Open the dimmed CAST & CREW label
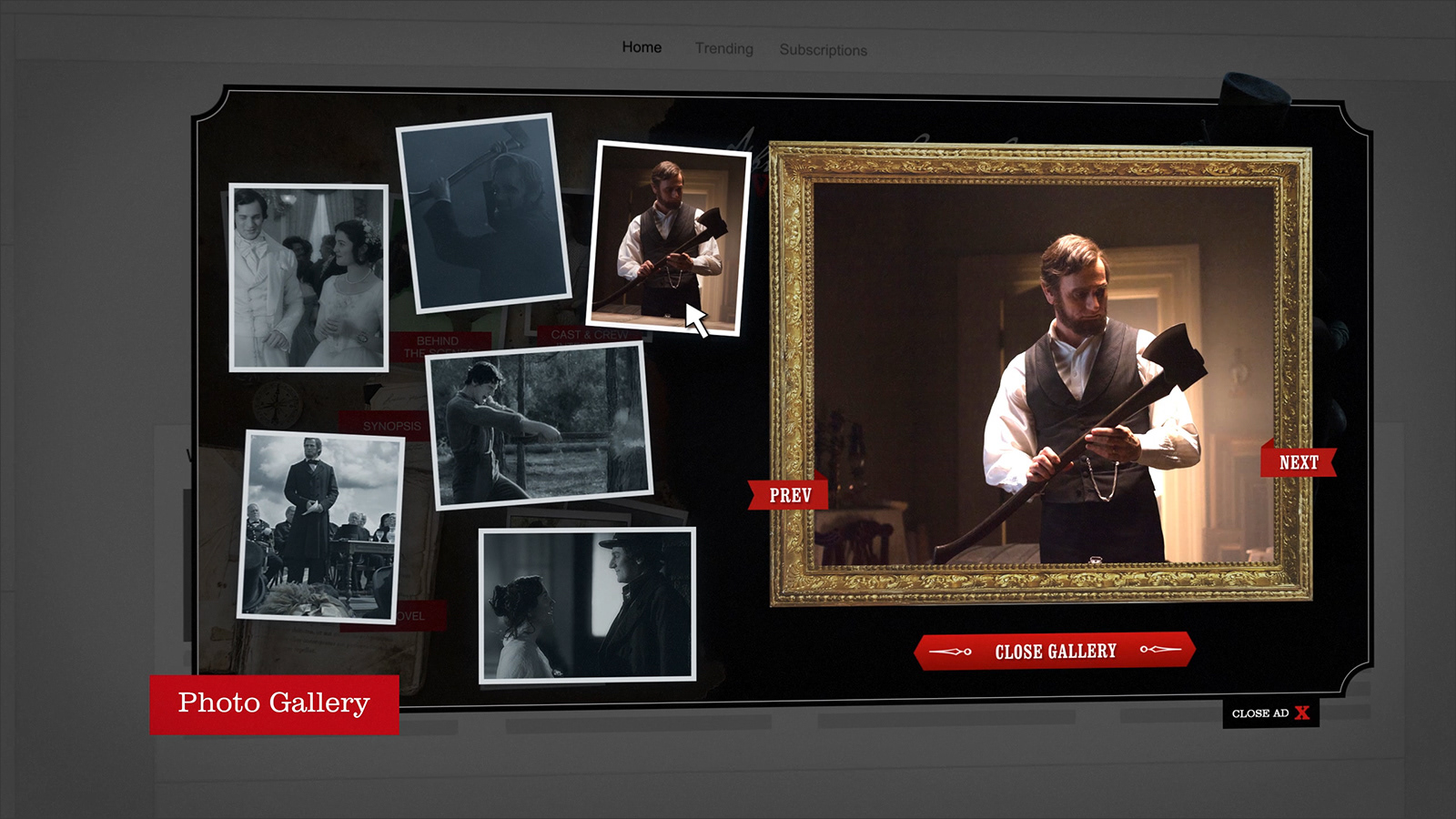 click(x=589, y=334)
